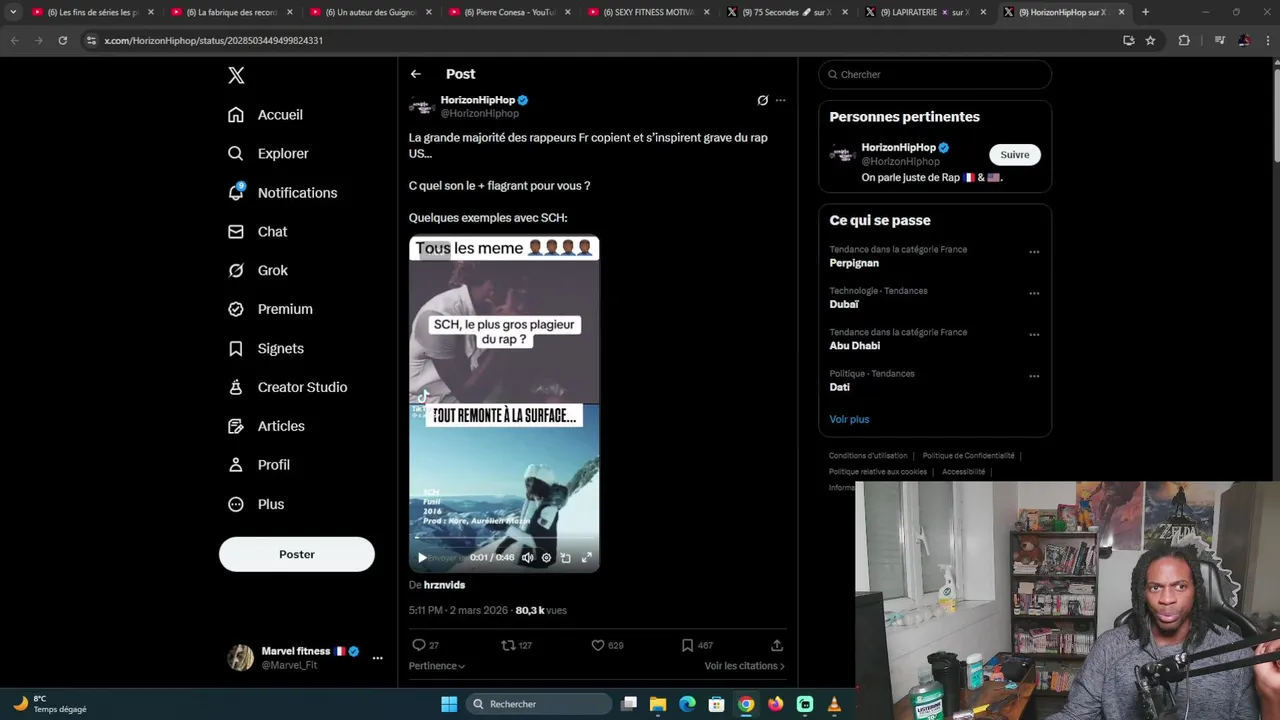1280x720 pixels.
Task: Click the back arrow beside Post
Action: click(416, 74)
